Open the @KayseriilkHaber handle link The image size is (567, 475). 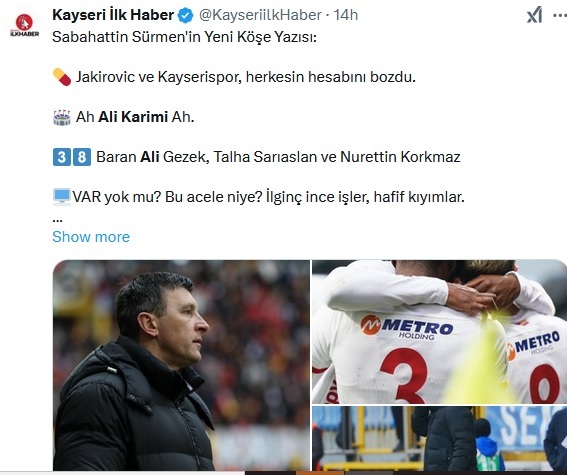(x=260, y=15)
